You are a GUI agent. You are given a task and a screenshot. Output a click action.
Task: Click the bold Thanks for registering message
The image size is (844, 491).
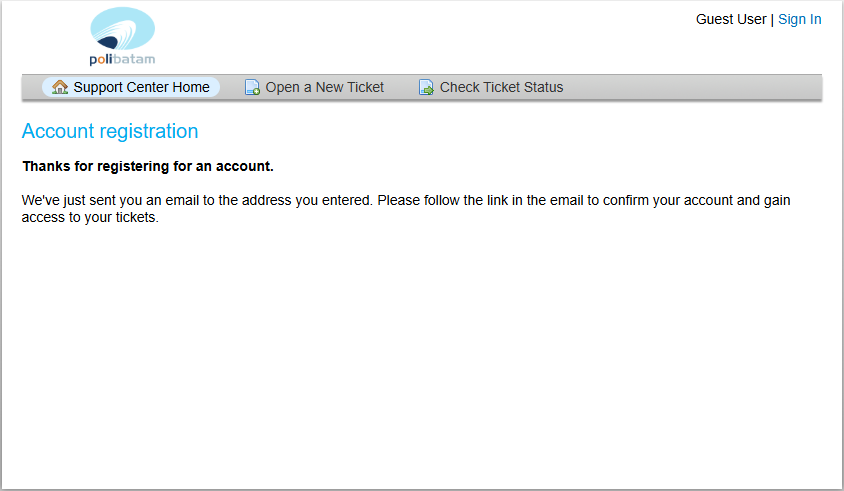148,166
